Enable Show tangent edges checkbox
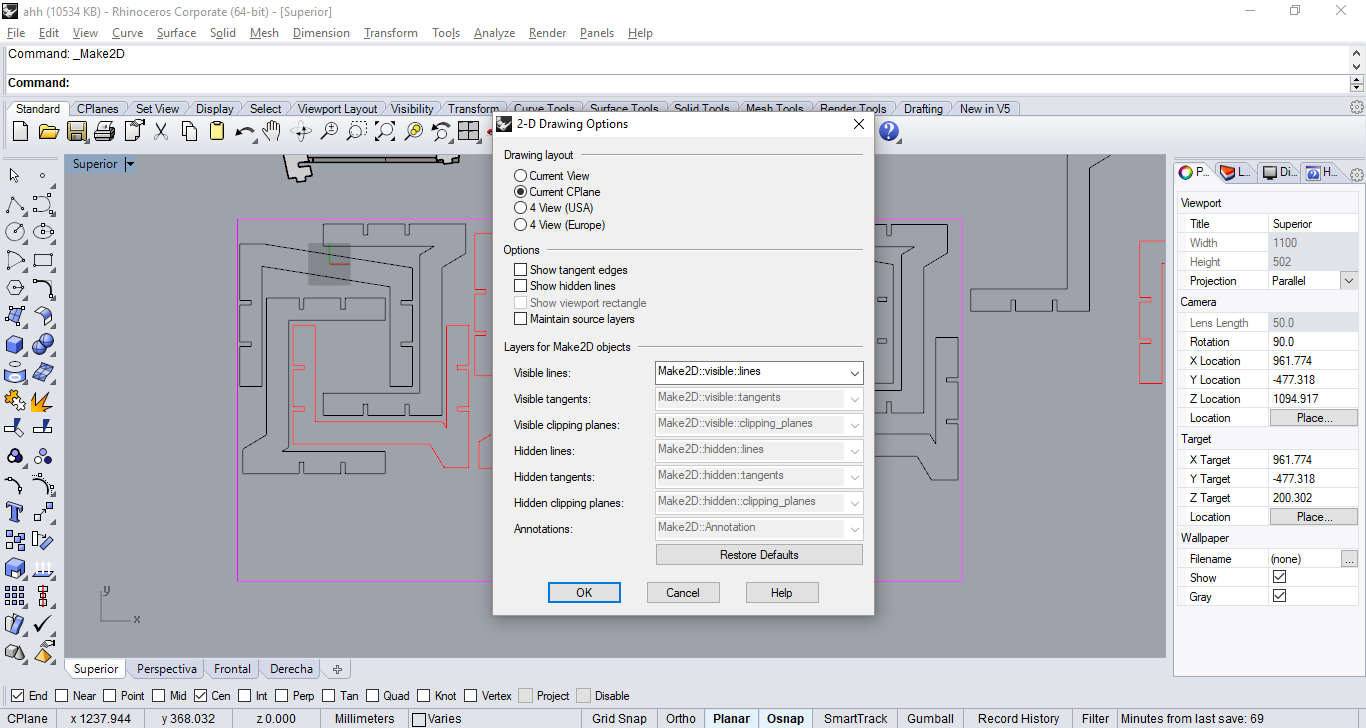This screenshot has width=1366, height=728. coord(520,270)
